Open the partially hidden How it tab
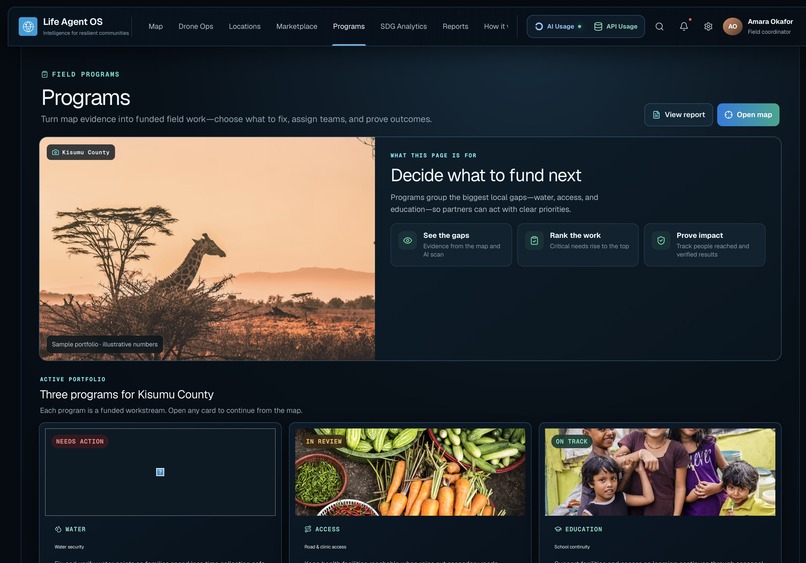Viewport: 806px width, 563px height. point(496,26)
